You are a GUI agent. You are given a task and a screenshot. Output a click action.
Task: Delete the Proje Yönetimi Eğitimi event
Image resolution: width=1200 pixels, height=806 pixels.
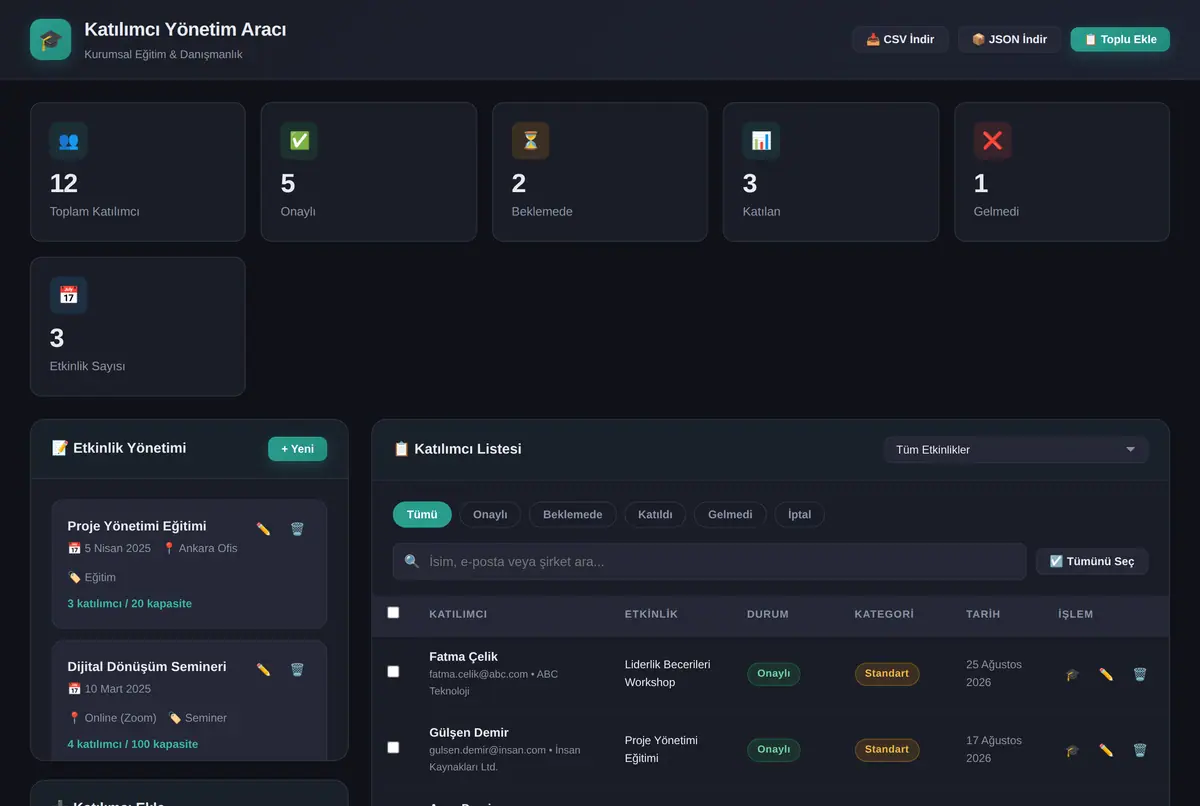(x=297, y=529)
